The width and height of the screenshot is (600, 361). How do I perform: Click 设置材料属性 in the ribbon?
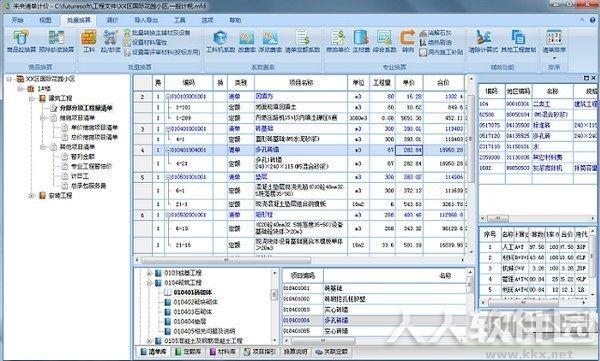pos(146,42)
